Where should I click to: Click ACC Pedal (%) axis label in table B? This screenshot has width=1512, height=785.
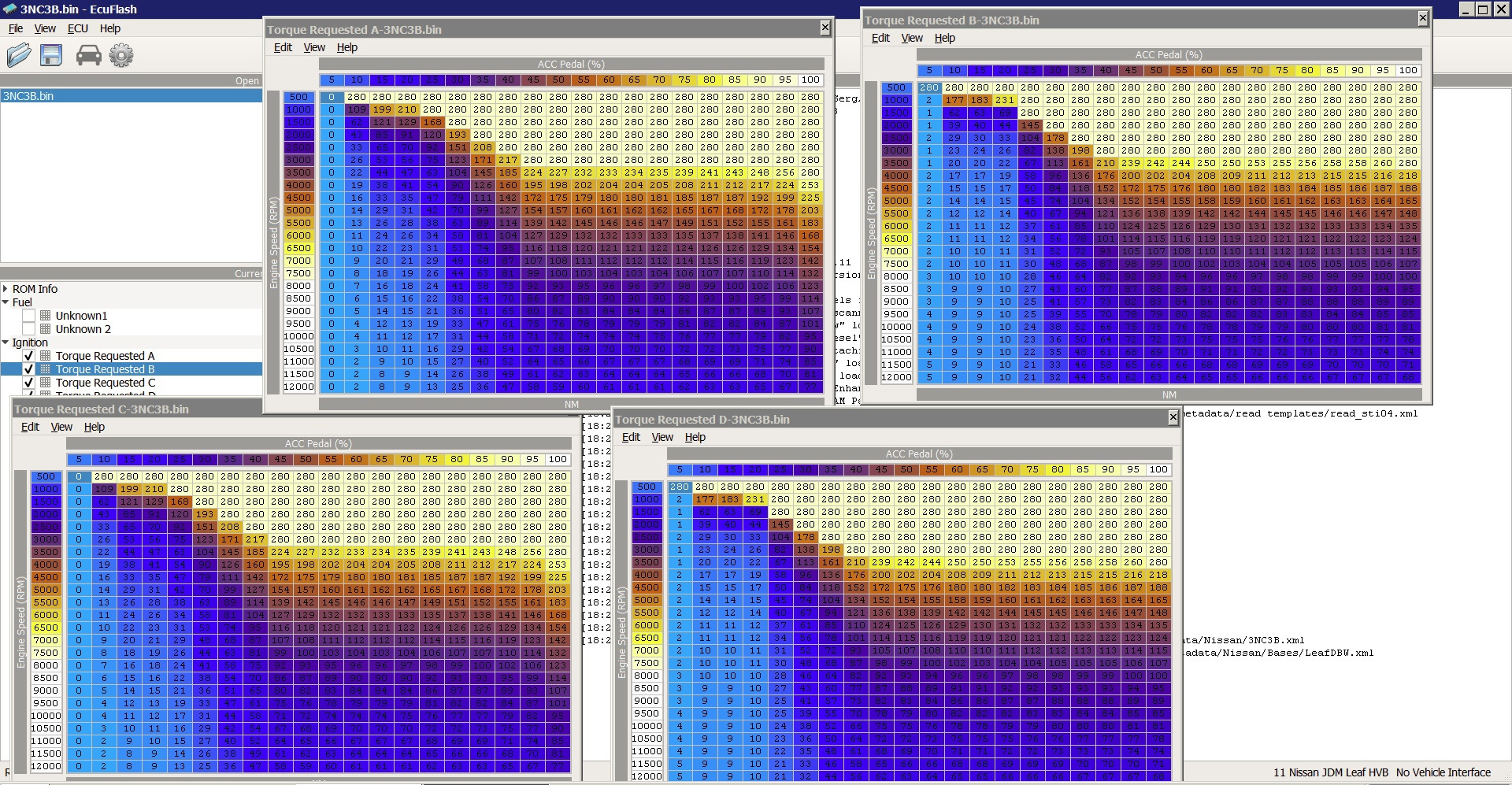click(1169, 55)
